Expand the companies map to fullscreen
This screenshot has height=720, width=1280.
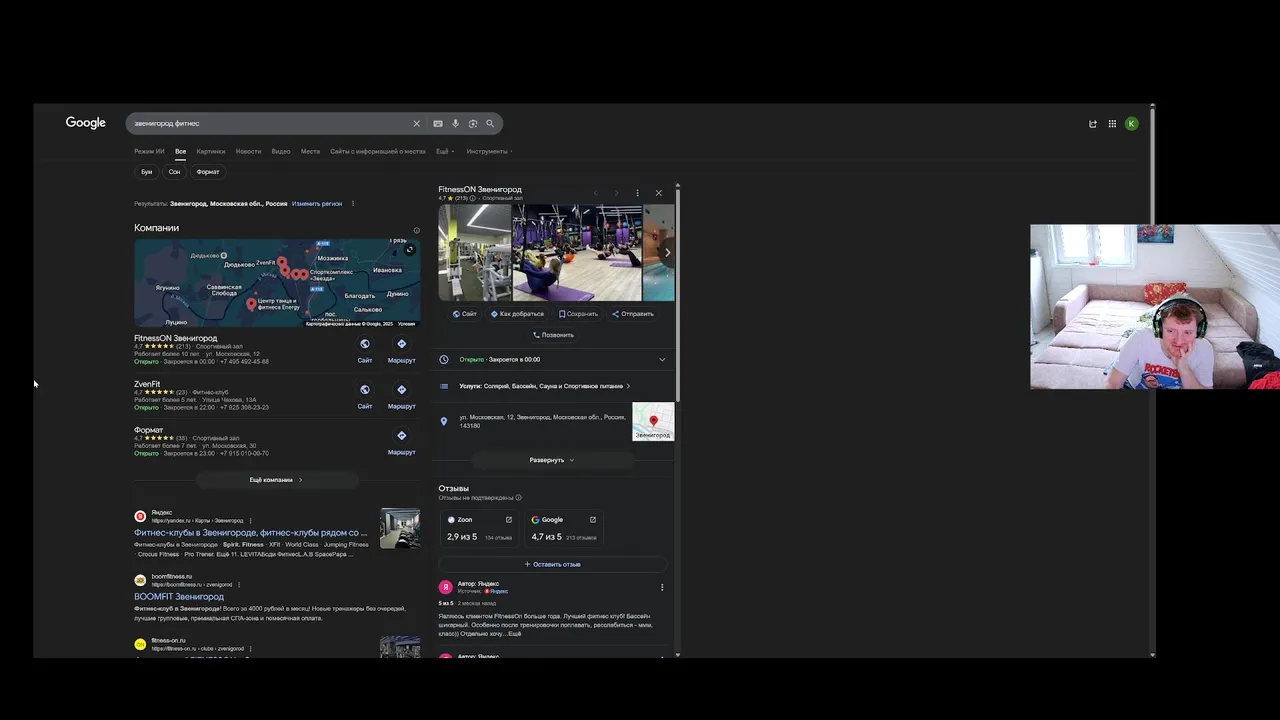(x=409, y=250)
